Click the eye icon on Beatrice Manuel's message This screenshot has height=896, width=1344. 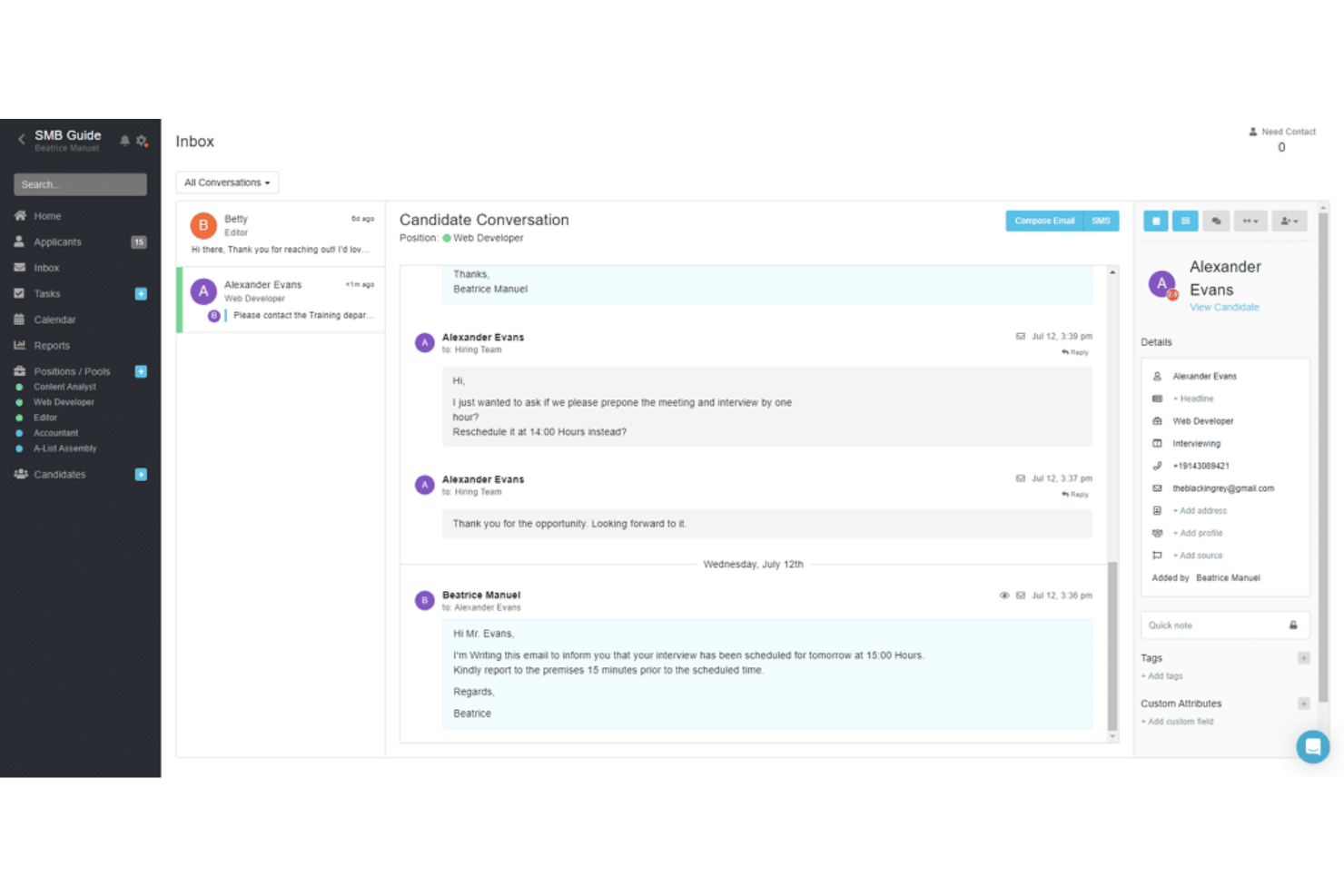[x=1004, y=596]
